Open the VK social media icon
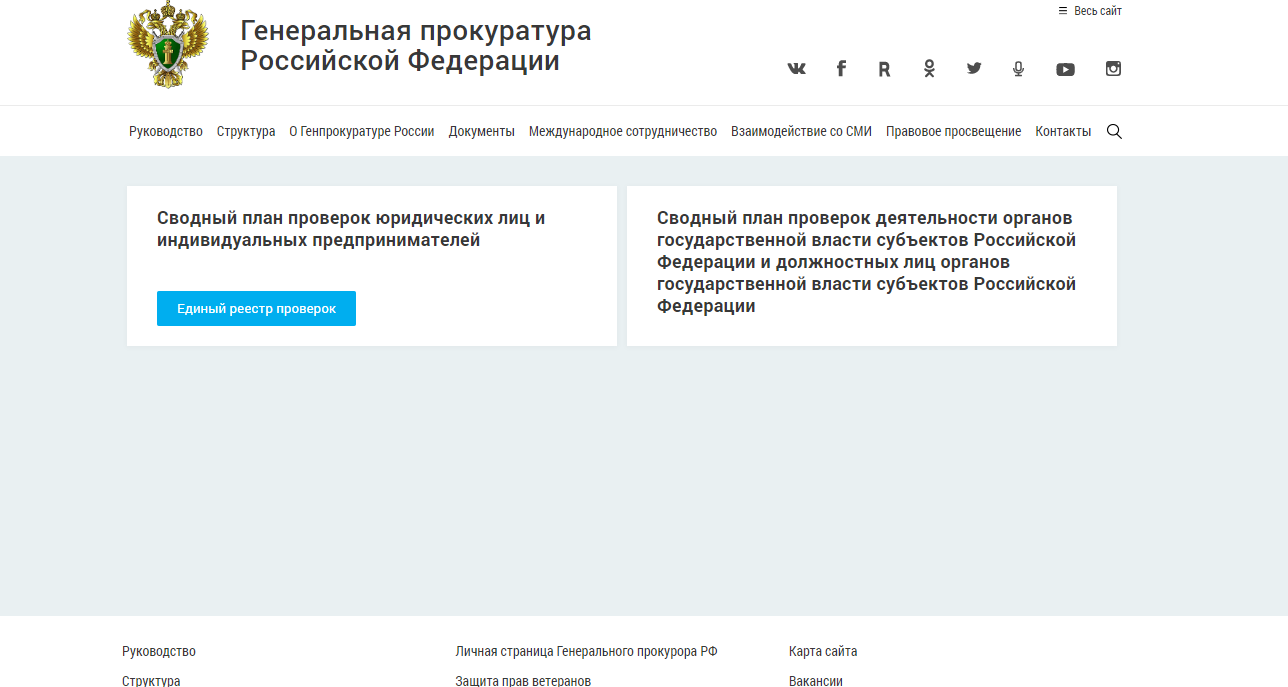Screen dimensions: 1288x687 796,69
